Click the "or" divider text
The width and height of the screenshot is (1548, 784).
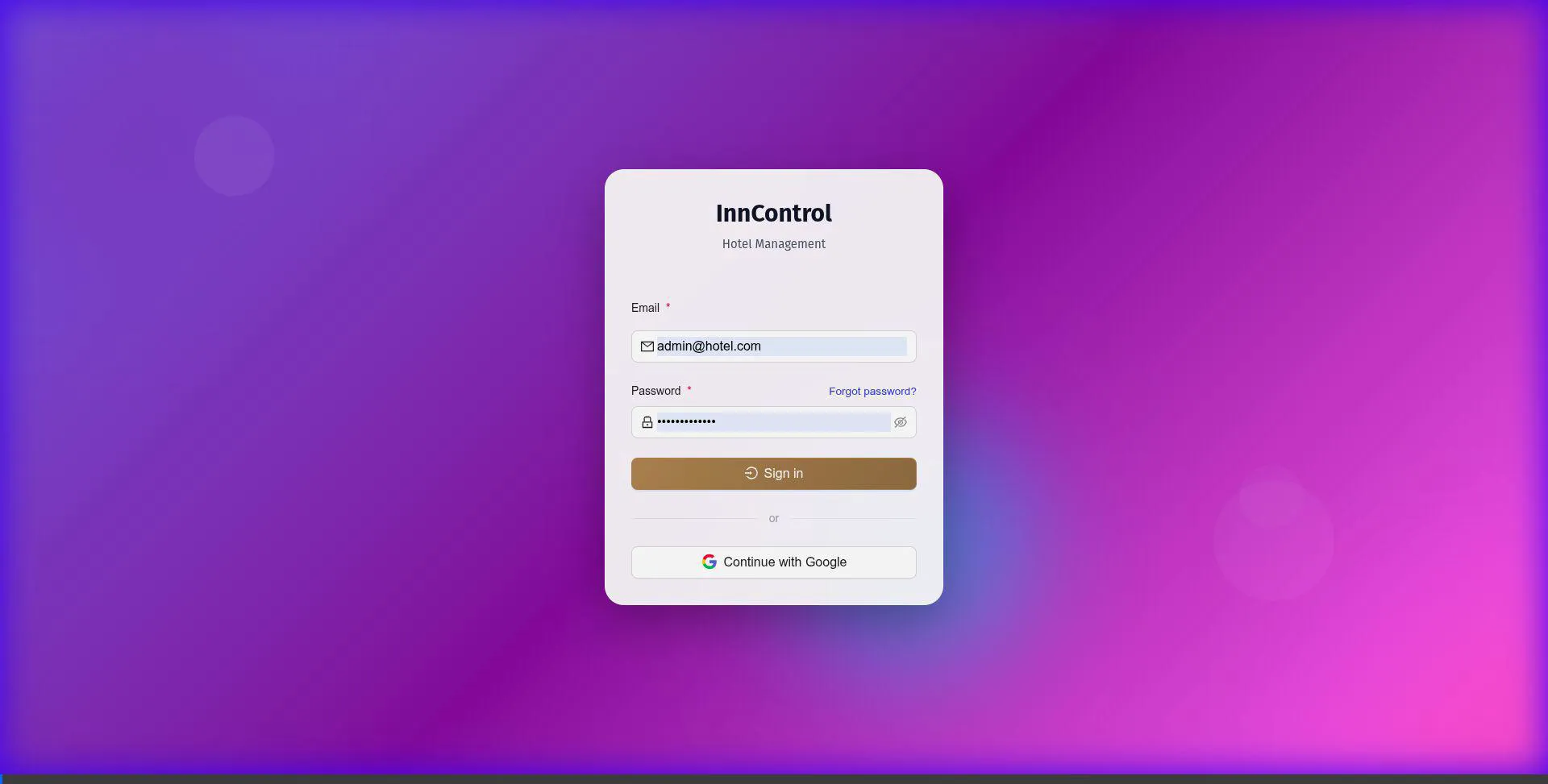[x=773, y=518]
